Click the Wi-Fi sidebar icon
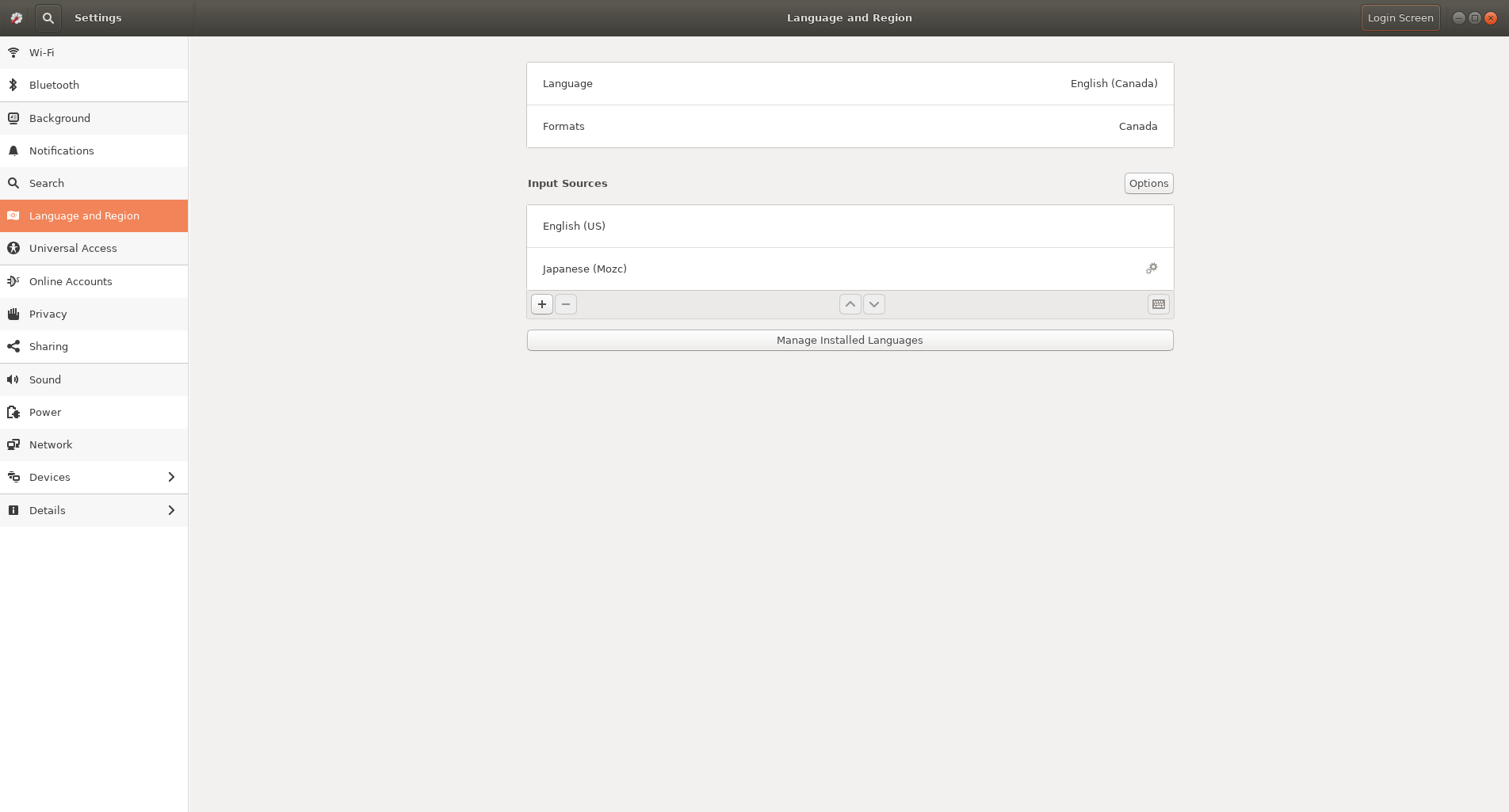This screenshot has width=1509, height=812. coord(13,52)
